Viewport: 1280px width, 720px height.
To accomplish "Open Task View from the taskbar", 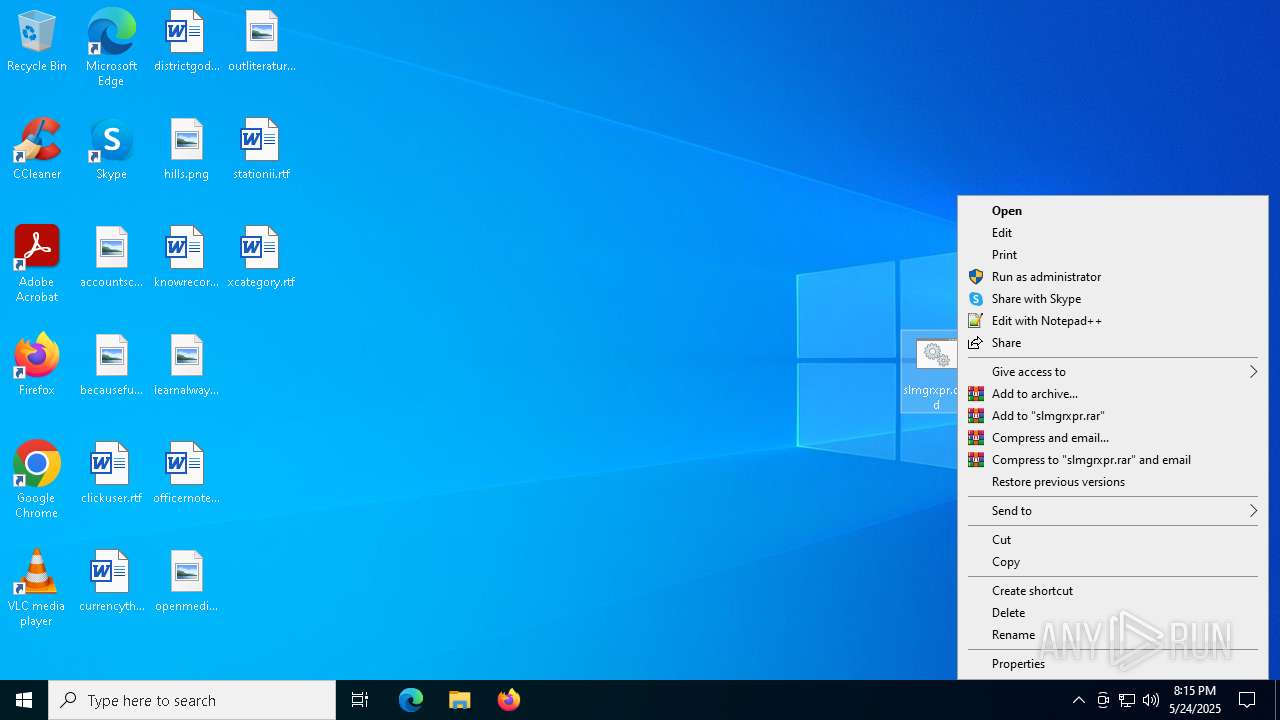I will pyautogui.click(x=360, y=700).
